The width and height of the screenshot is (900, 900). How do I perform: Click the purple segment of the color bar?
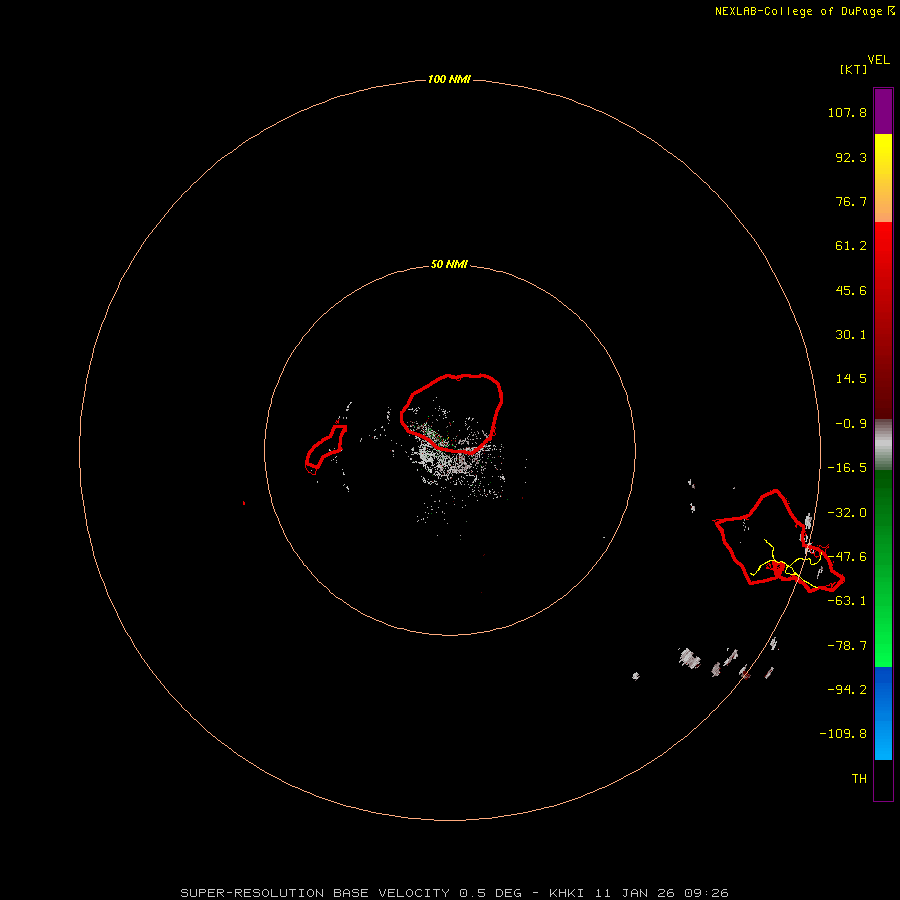(883, 112)
